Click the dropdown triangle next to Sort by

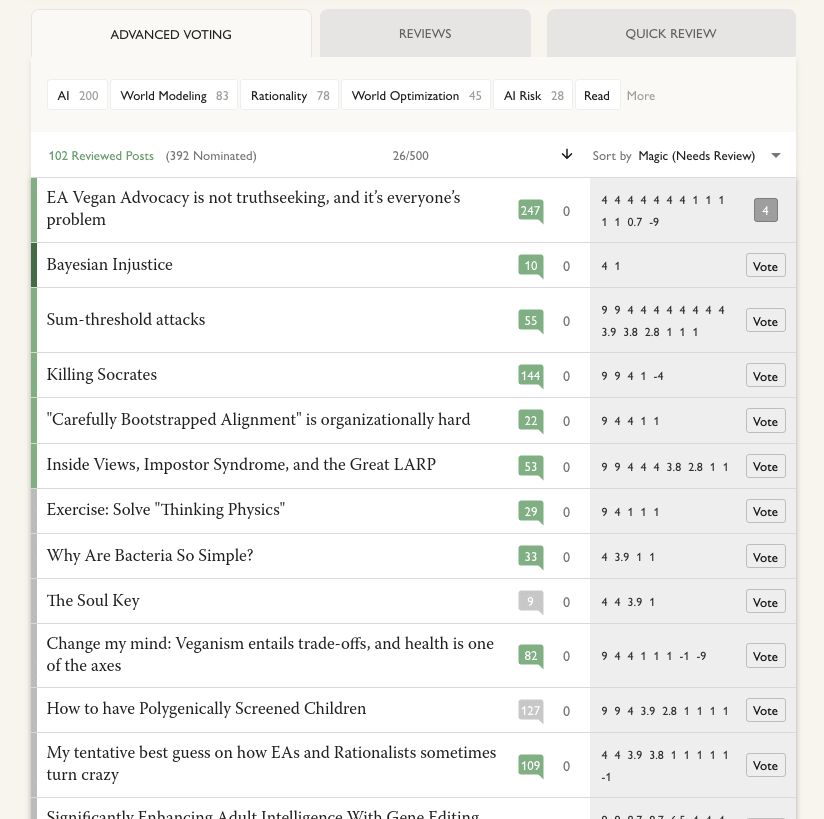pyautogui.click(x=776, y=156)
